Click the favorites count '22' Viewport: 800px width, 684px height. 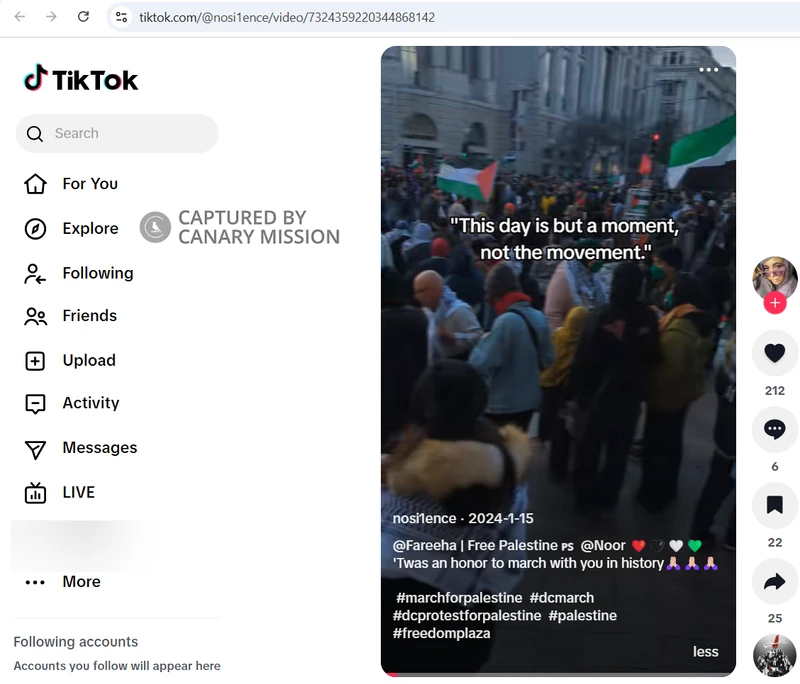click(774, 542)
